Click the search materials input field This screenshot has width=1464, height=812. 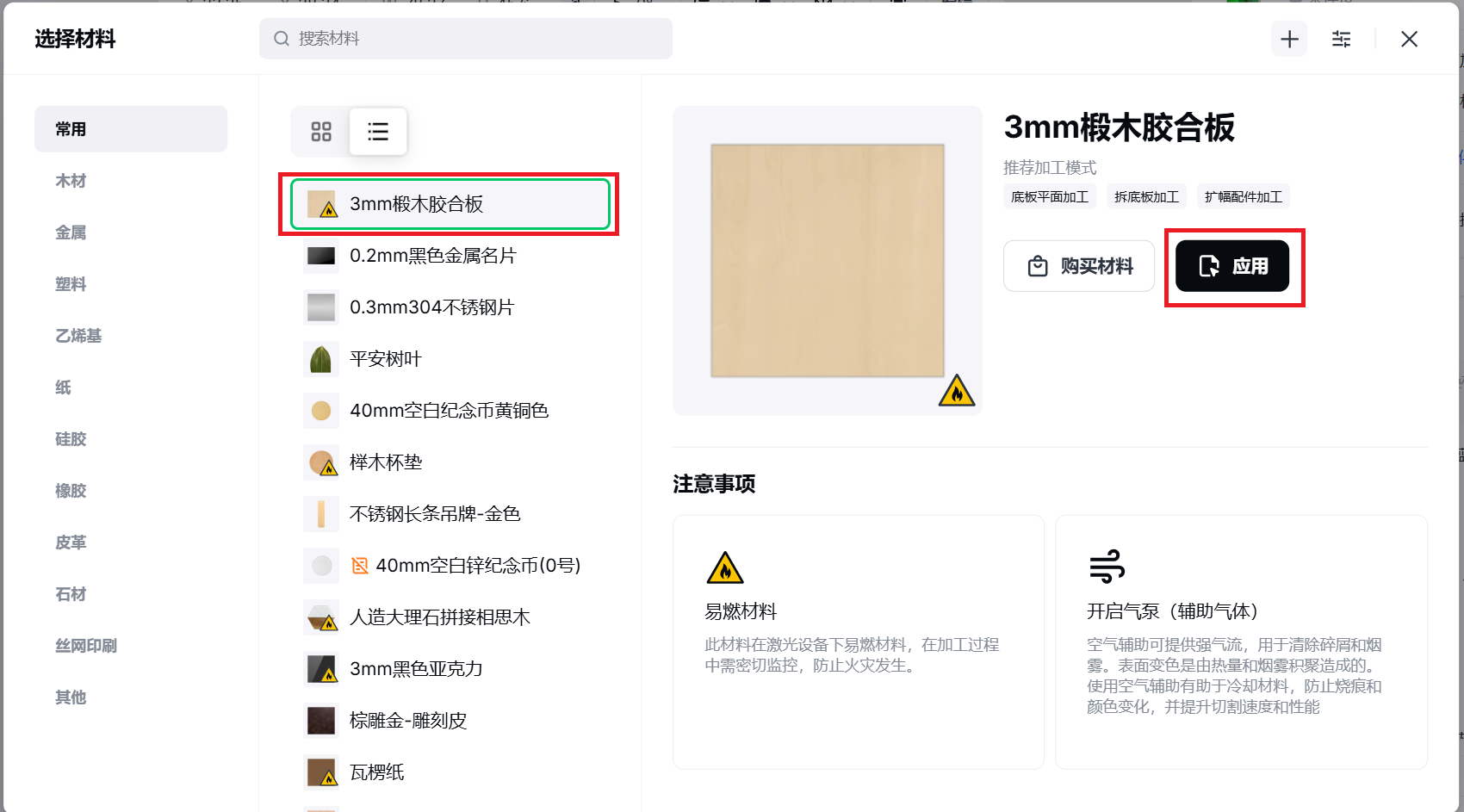(x=482, y=39)
